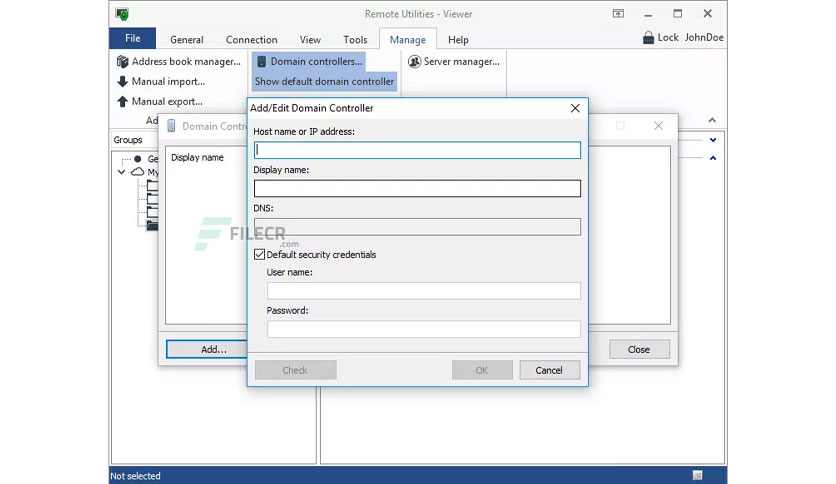Screen dimensions: 836x484
Task: Click the Lock padlock icon
Action: point(648,37)
